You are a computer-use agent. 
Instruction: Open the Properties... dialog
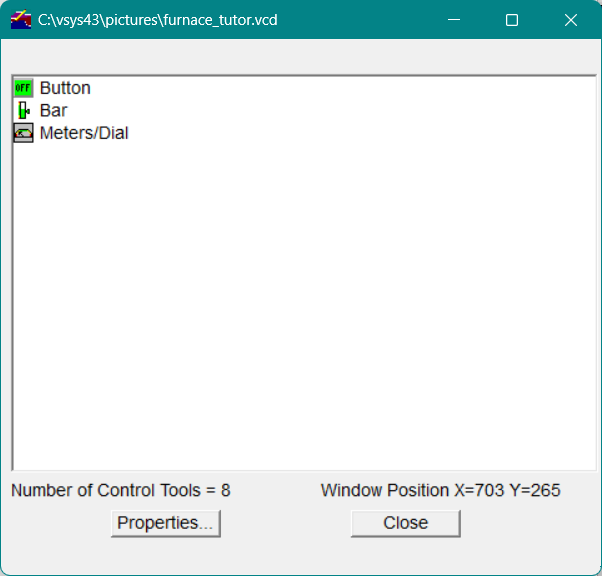point(165,523)
